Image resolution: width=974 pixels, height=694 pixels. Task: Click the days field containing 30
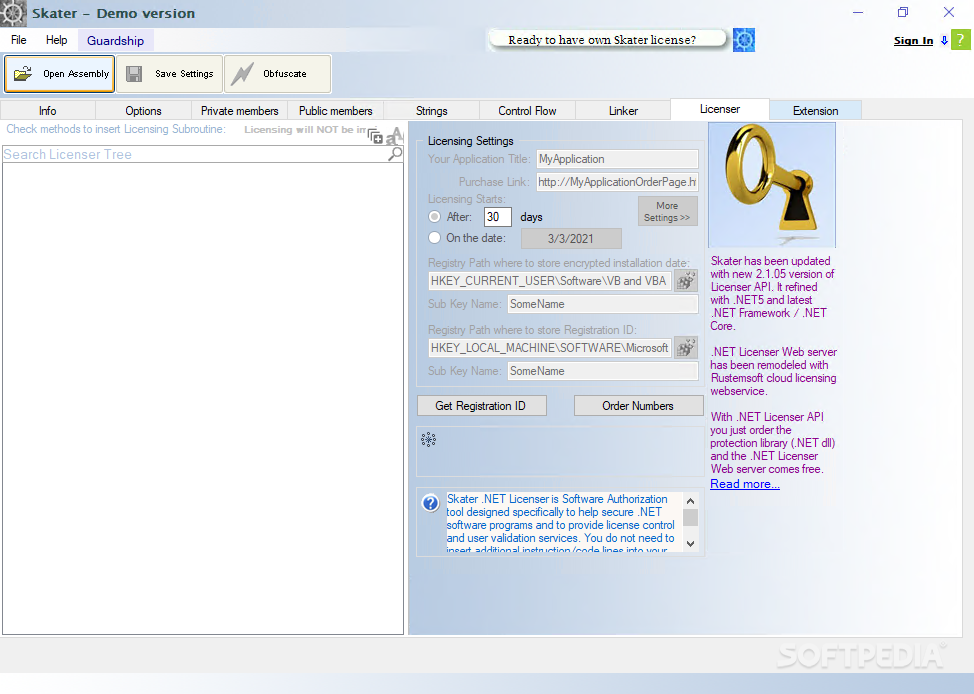[498, 217]
